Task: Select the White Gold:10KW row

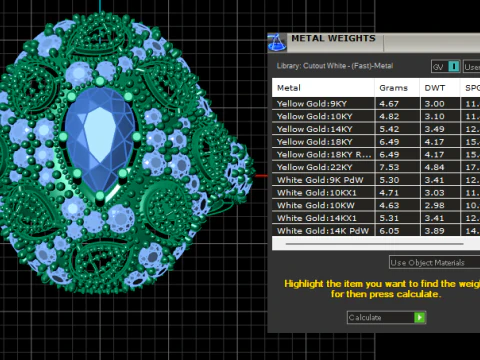Action: (376, 205)
